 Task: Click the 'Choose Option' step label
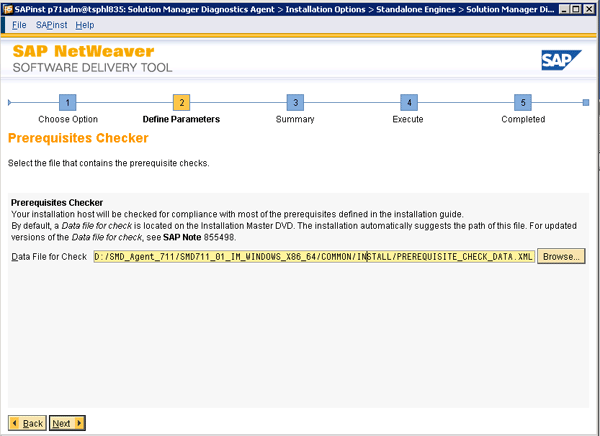point(68,119)
